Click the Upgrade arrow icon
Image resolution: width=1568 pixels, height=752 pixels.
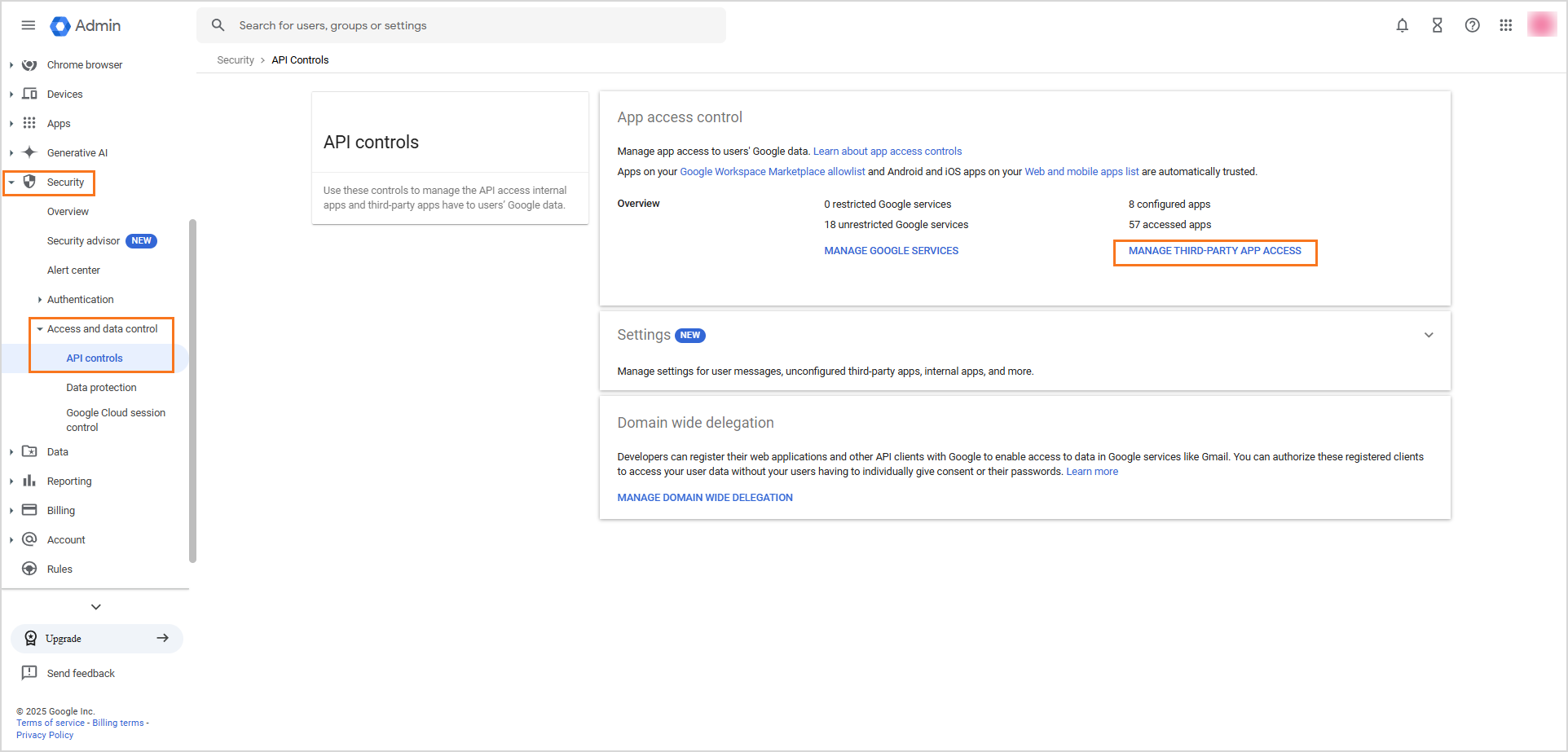163,638
